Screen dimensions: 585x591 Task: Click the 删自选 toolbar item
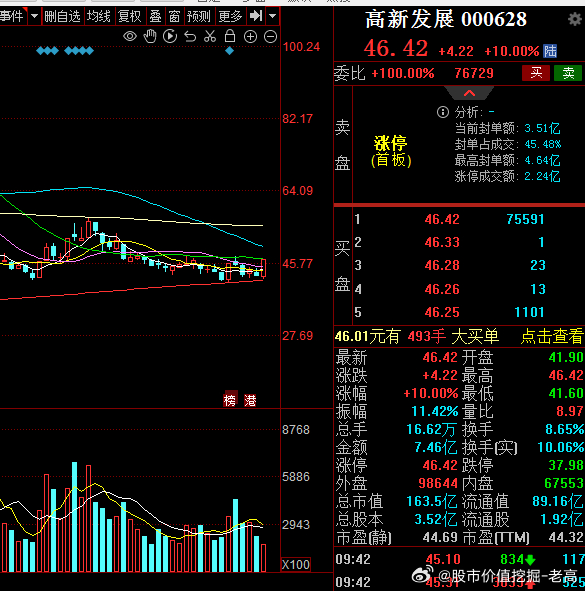pos(63,16)
